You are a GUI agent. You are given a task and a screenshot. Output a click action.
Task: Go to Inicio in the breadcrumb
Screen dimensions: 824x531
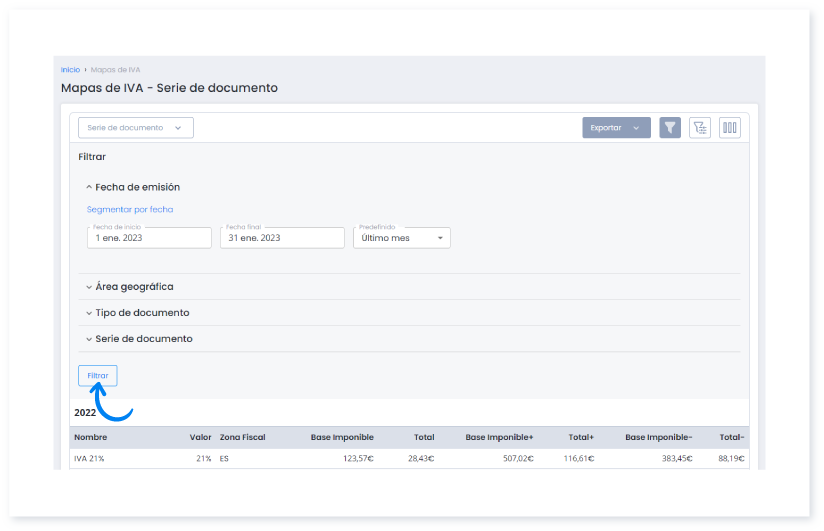click(x=70, y=70)
